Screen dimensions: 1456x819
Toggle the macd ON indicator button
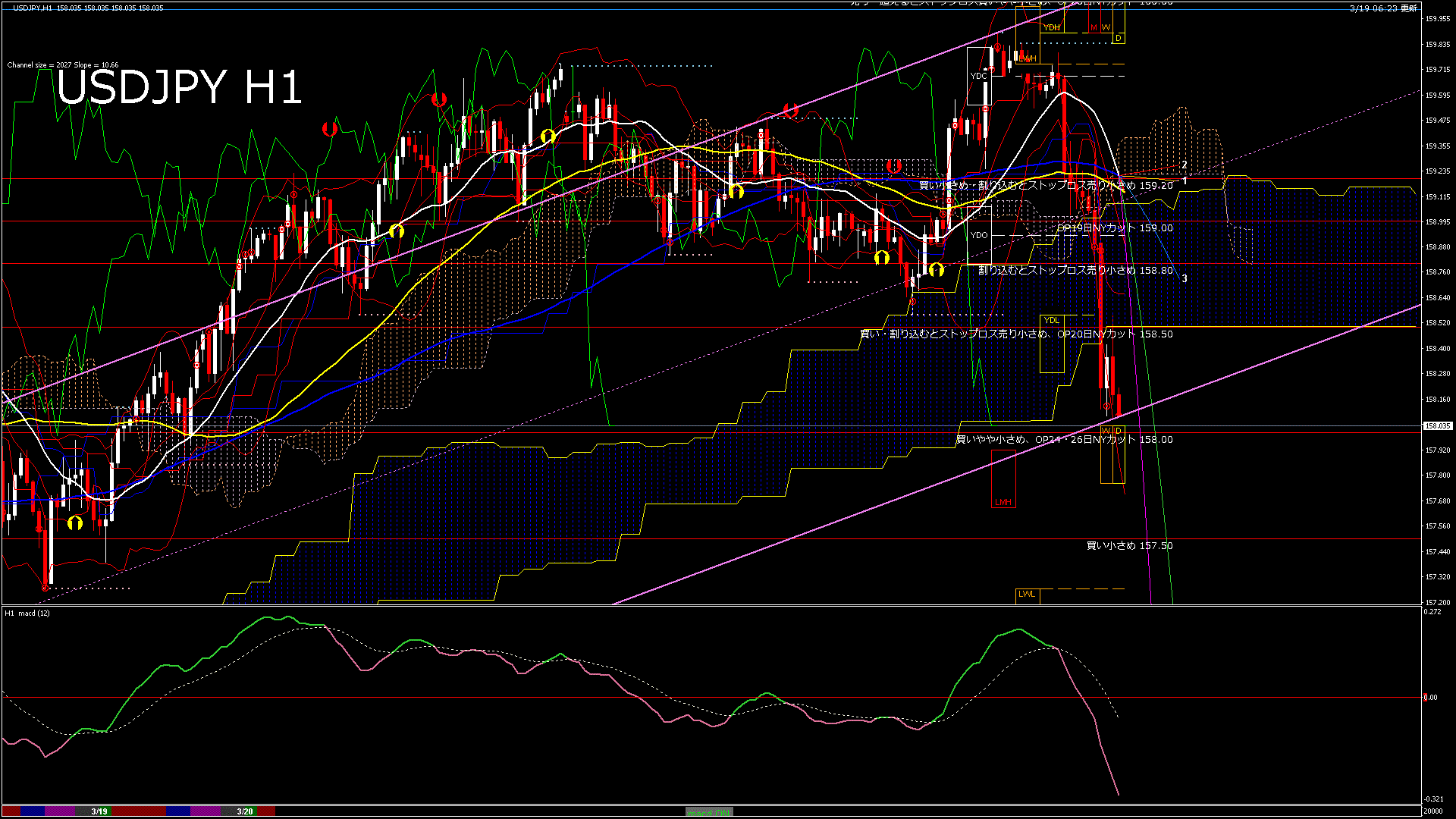[709, 812]
